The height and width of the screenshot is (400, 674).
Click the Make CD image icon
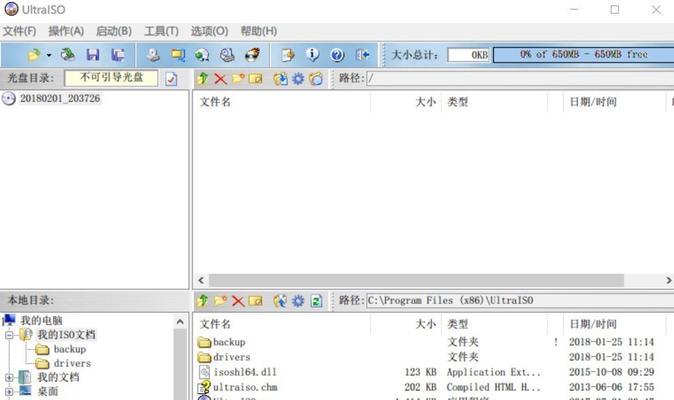(x=153, y=55)
